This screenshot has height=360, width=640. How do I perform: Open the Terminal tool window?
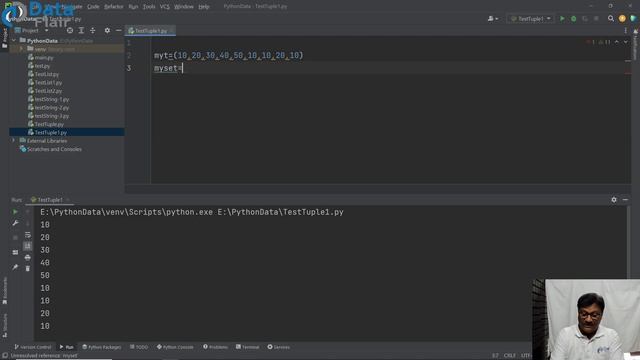(x=247, y=347)
